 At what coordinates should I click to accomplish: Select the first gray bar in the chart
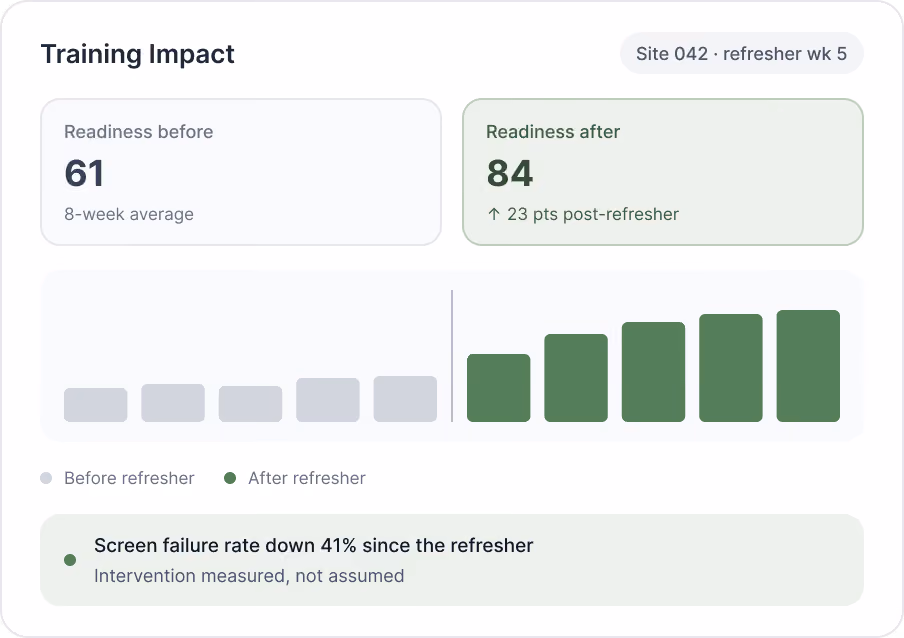point(96,405)
